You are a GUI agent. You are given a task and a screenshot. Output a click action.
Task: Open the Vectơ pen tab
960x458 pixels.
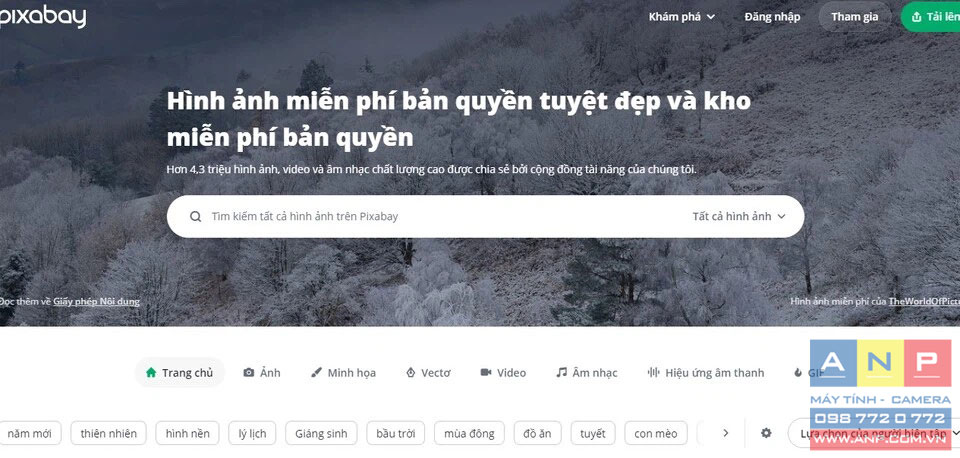pyautogui.click(x=428, y=372)
